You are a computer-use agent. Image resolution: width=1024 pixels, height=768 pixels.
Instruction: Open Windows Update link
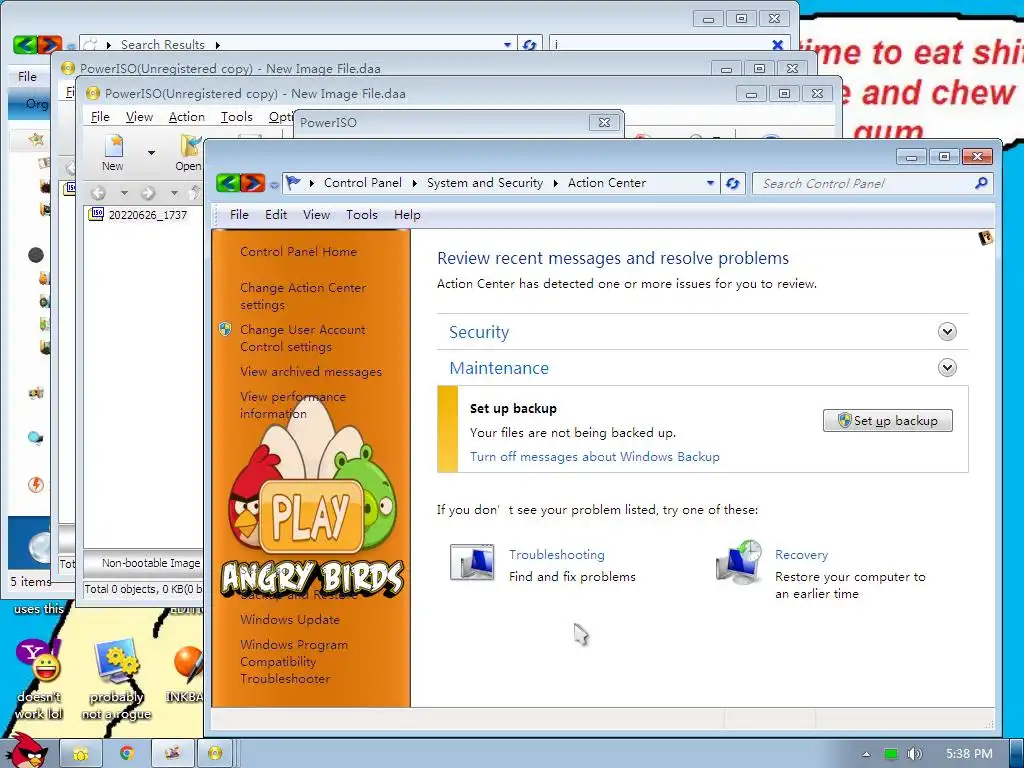[x=289, y=619]
